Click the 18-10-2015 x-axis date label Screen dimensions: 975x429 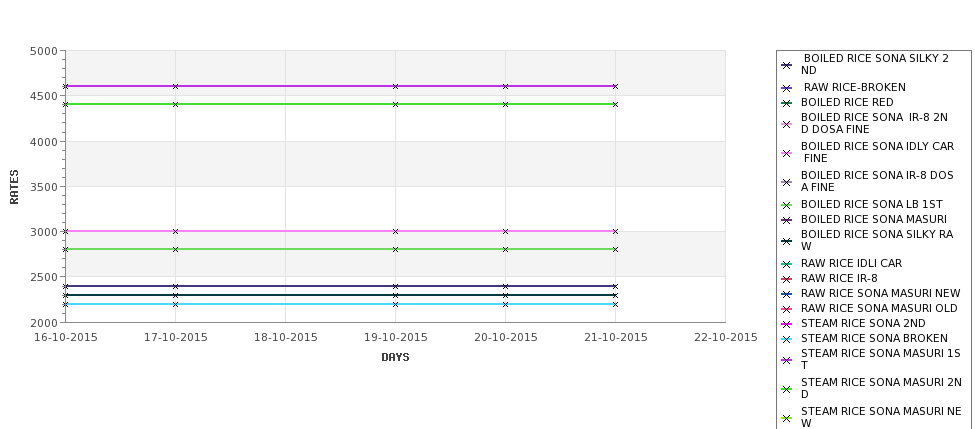(x=285, y=338)
